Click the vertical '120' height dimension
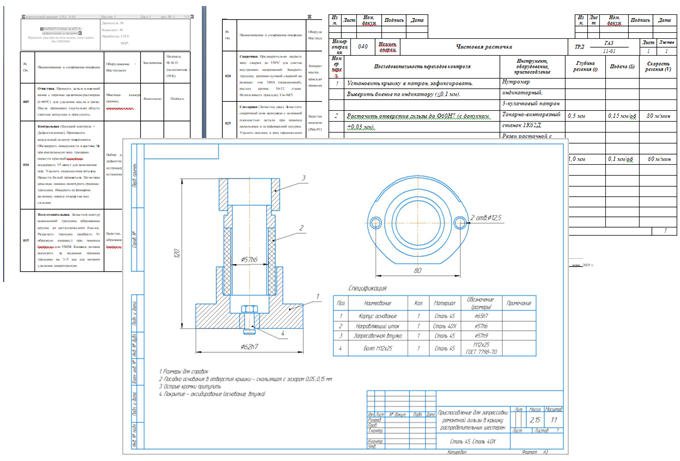This screenshot has width=680, height=461. click(x=177, y=254)
